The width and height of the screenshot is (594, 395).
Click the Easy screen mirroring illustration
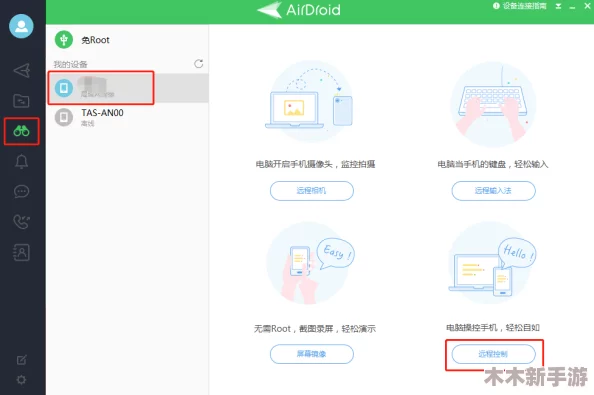pos(311,263)
